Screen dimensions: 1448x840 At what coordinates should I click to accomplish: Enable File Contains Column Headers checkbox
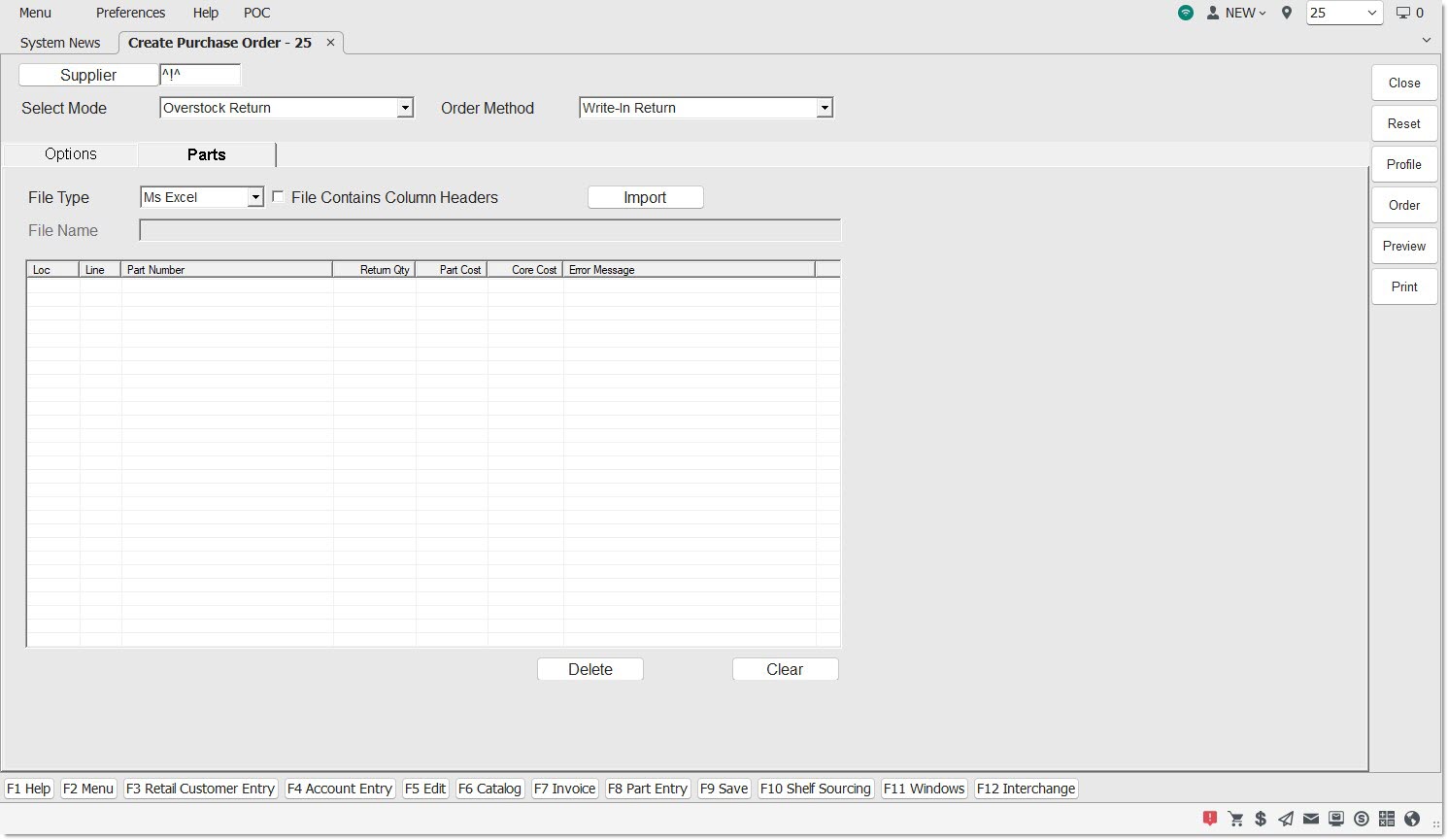click(x=278, y=197)
